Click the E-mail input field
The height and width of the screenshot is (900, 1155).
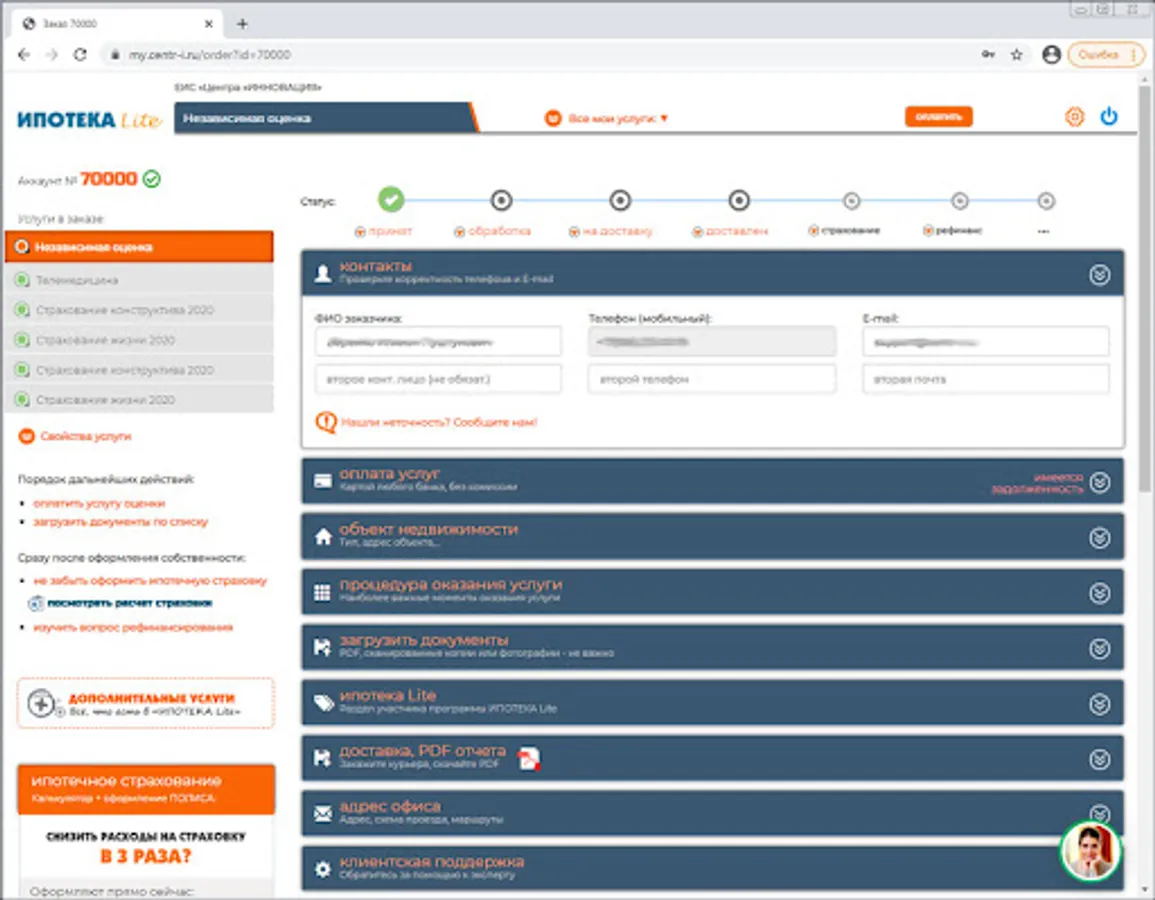(x=986, y=342)
